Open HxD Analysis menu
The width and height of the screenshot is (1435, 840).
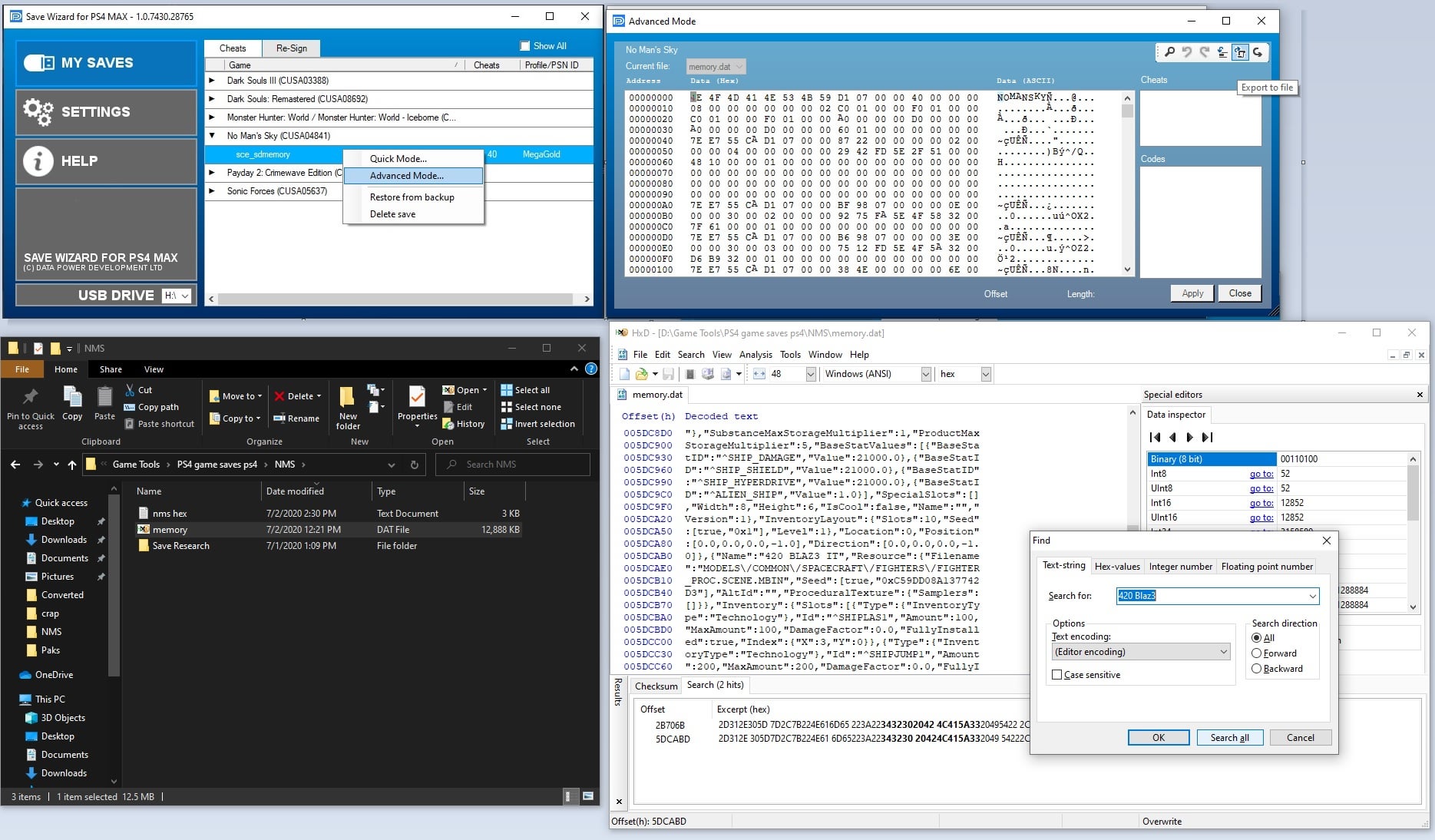coord(756,355)
